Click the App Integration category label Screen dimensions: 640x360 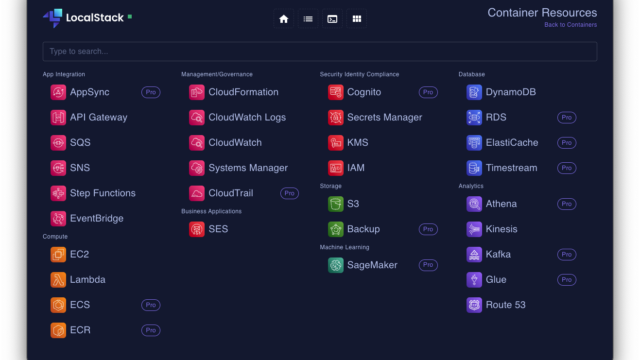[x=64, y=74]
